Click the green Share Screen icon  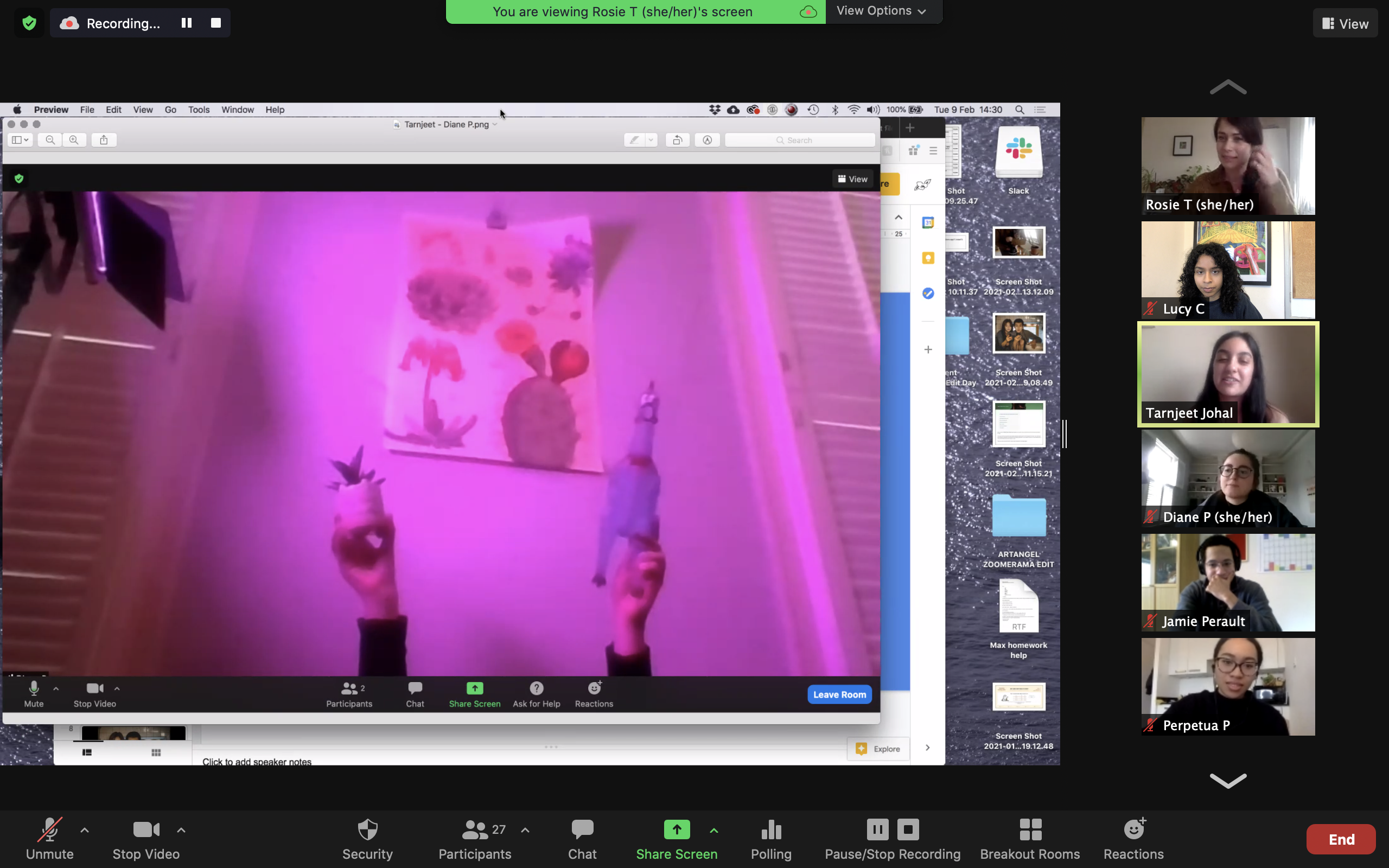676,829
